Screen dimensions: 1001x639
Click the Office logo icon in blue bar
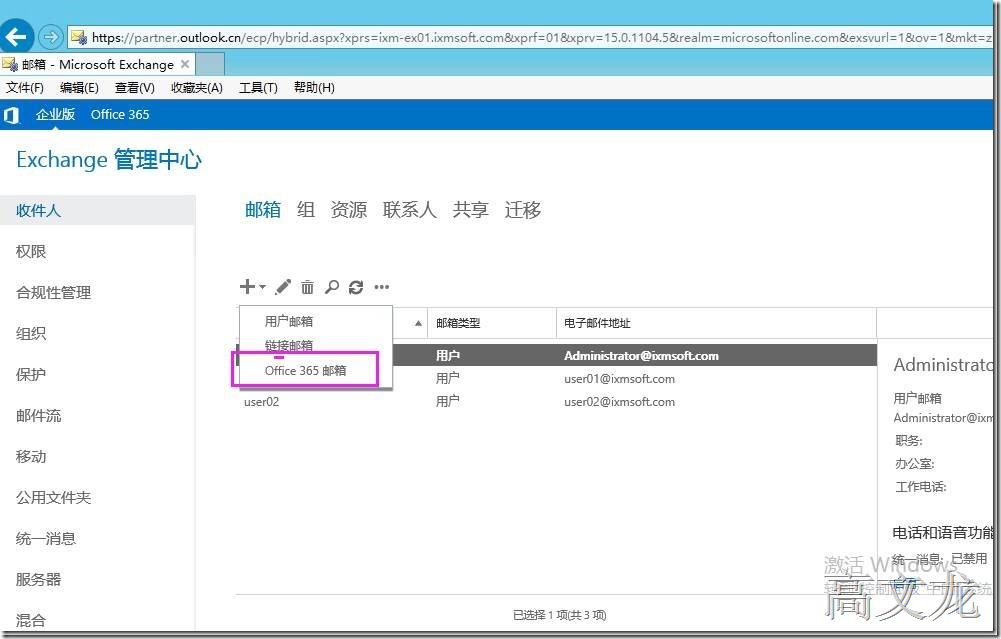point(11,115)
